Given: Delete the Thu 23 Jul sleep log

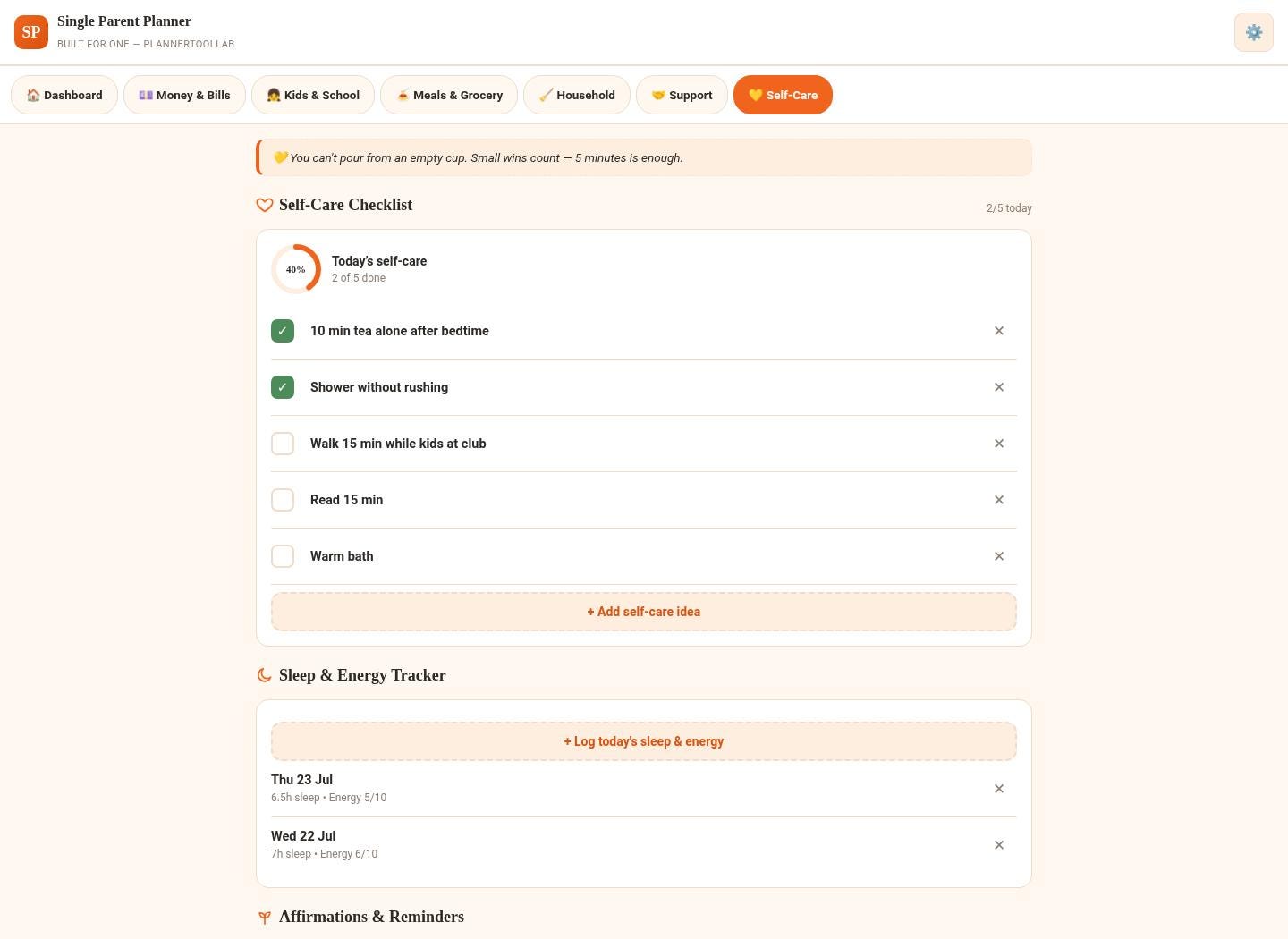Looking at the screenshot, I should point(999,789).
